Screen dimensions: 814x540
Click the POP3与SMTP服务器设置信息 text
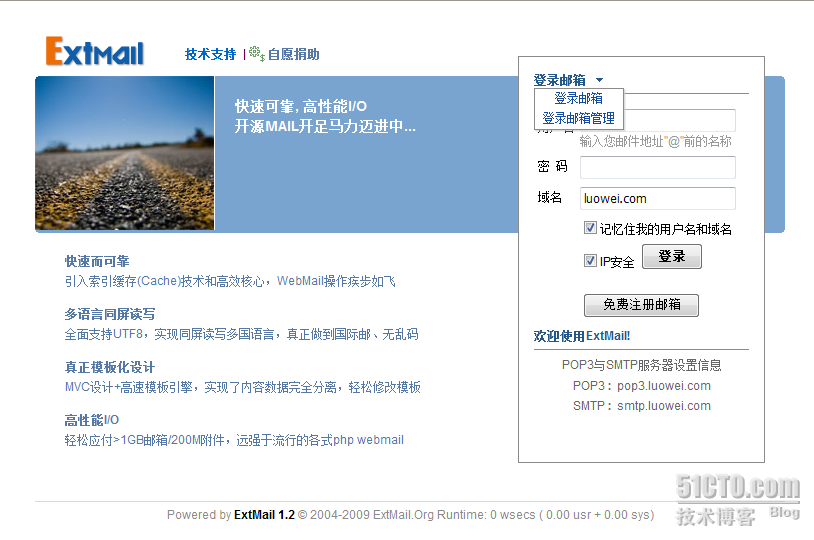click(642, 365)
